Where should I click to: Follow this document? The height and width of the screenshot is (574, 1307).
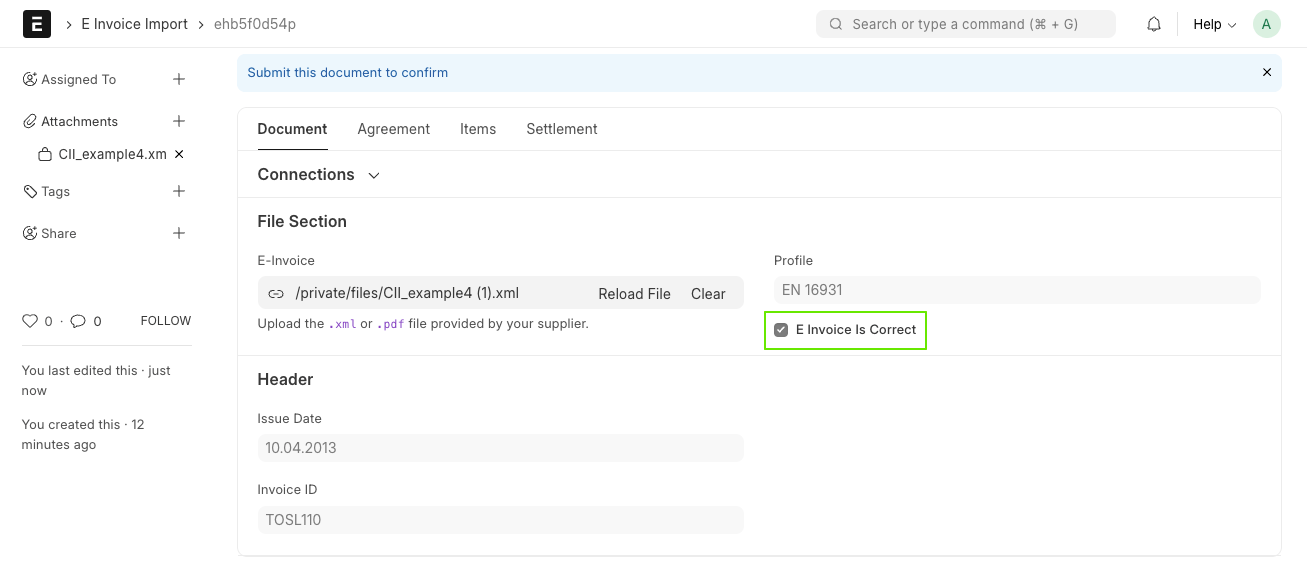(x=166, y=321)
